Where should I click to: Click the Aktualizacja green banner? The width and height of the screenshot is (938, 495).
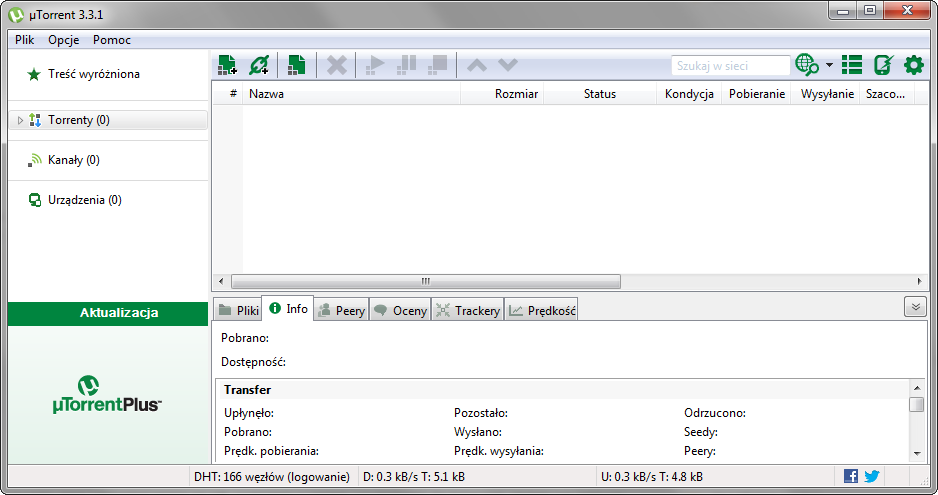coord(119,313)
